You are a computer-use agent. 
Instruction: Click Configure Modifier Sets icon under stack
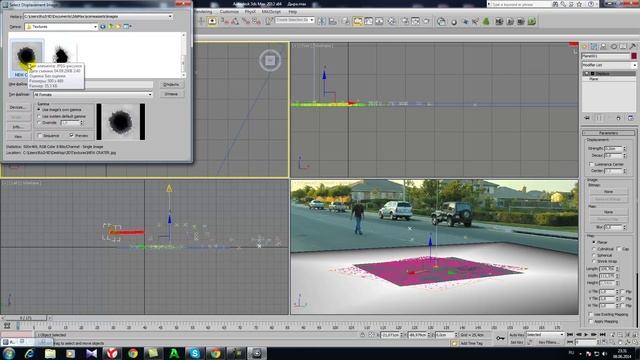(630, 118)
